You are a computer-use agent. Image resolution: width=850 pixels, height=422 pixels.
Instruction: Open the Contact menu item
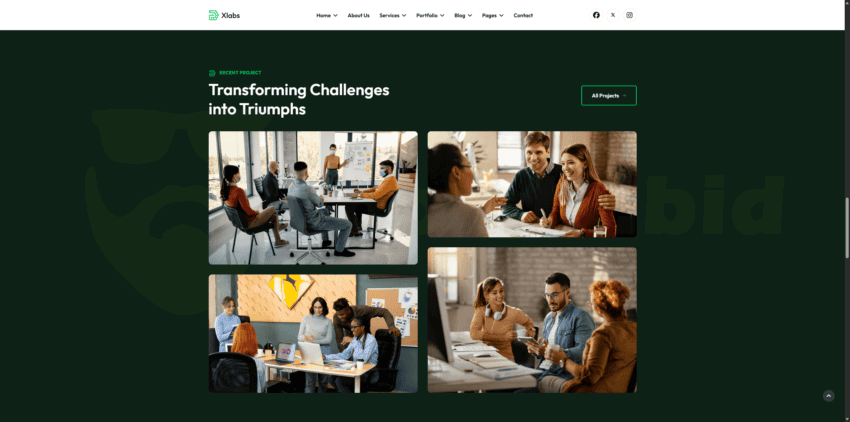click(x=523, y=15)
